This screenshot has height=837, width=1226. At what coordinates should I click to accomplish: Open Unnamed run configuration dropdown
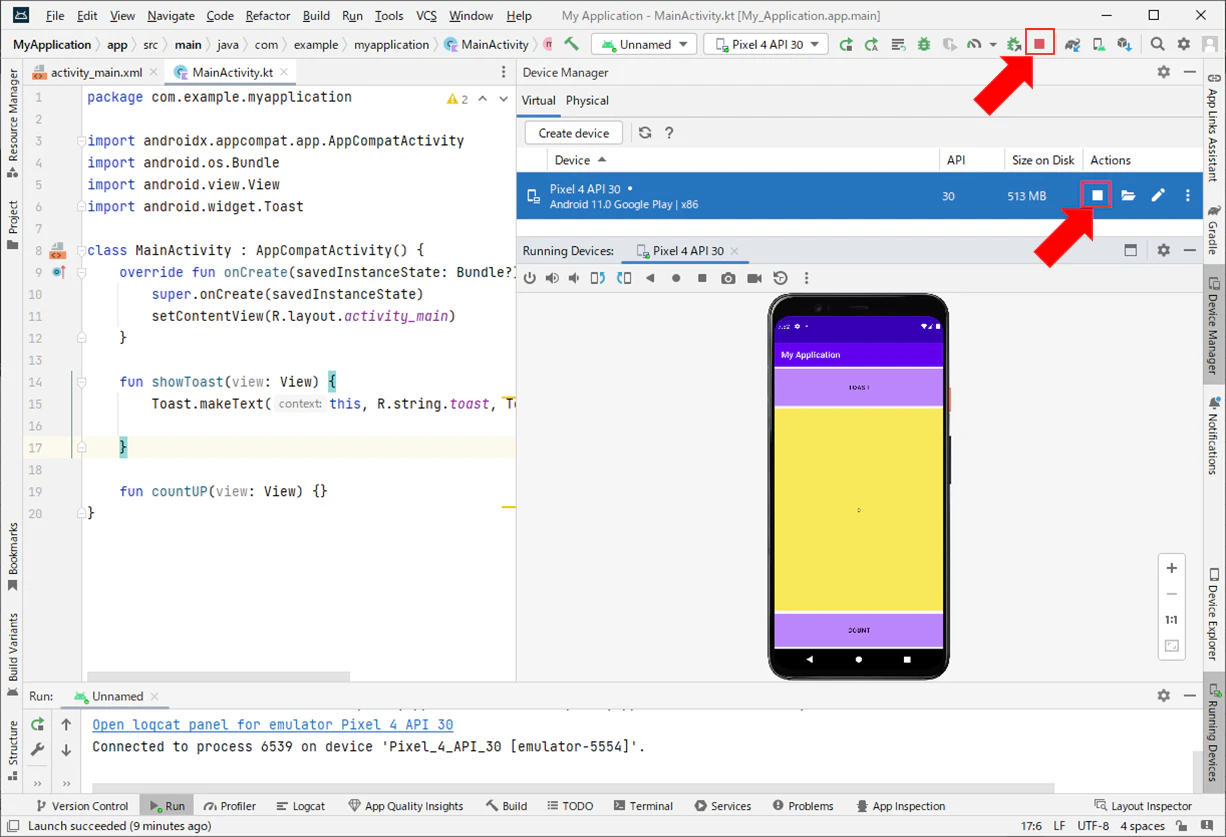pyautogui.click(x=645, y=44)
